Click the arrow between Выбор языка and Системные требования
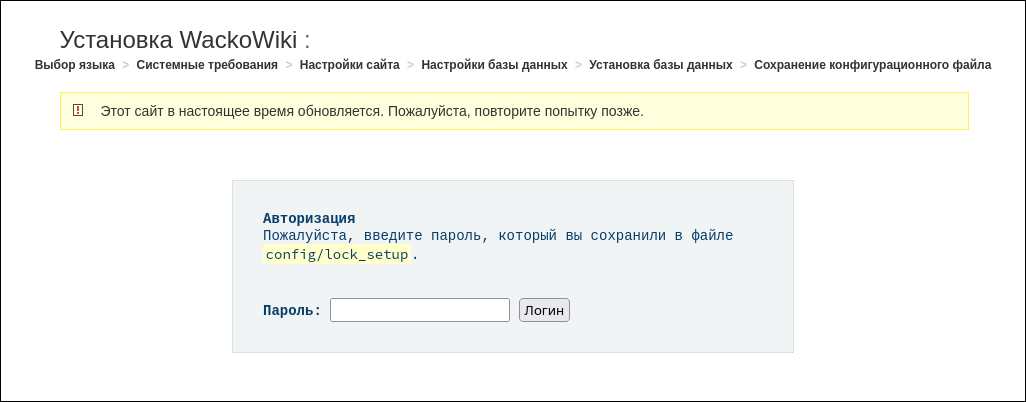Screen dimensions: 1026x402 [126, 65]
